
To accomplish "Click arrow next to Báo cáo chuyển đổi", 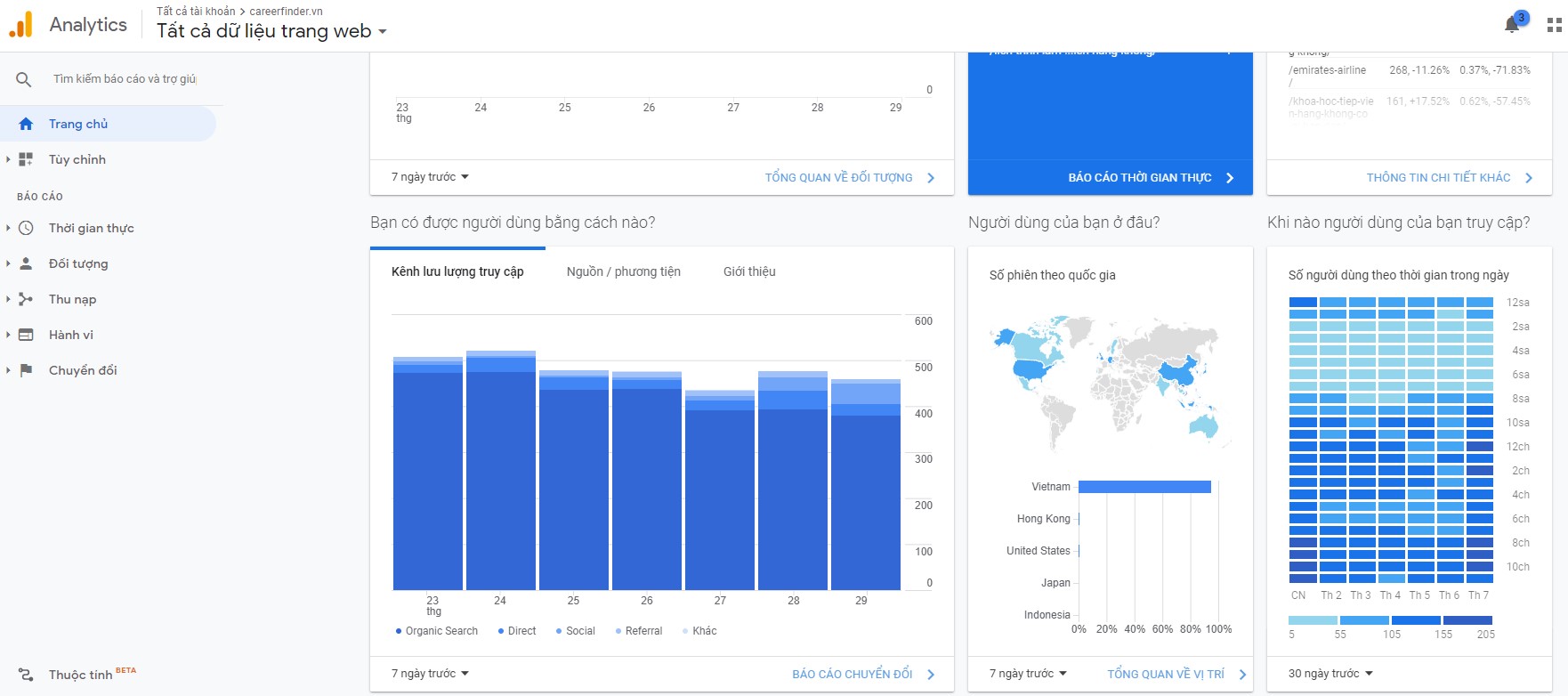I will click(931, 675).
